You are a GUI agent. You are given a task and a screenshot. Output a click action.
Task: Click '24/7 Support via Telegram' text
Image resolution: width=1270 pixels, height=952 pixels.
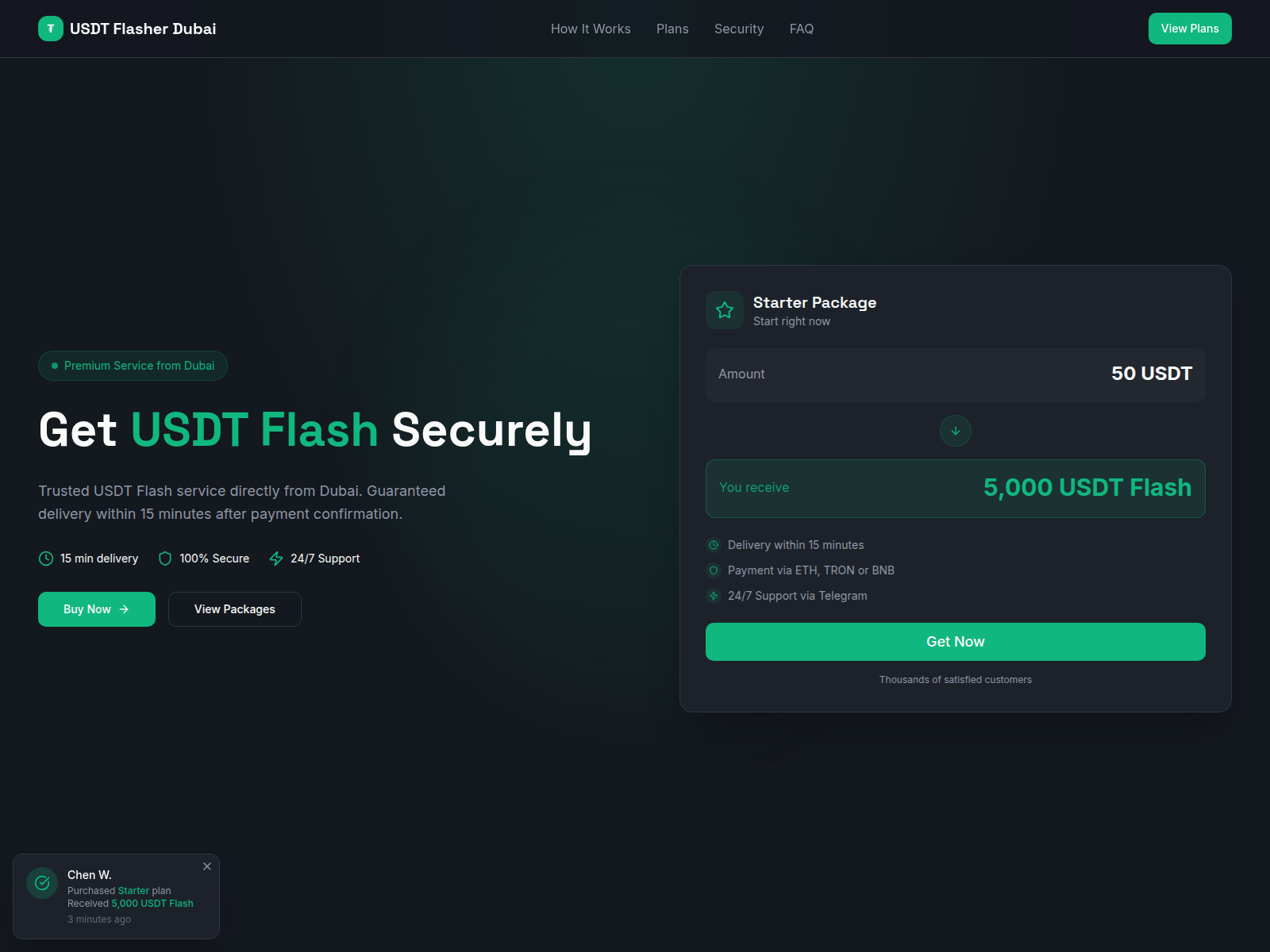(x=798, y=596)
